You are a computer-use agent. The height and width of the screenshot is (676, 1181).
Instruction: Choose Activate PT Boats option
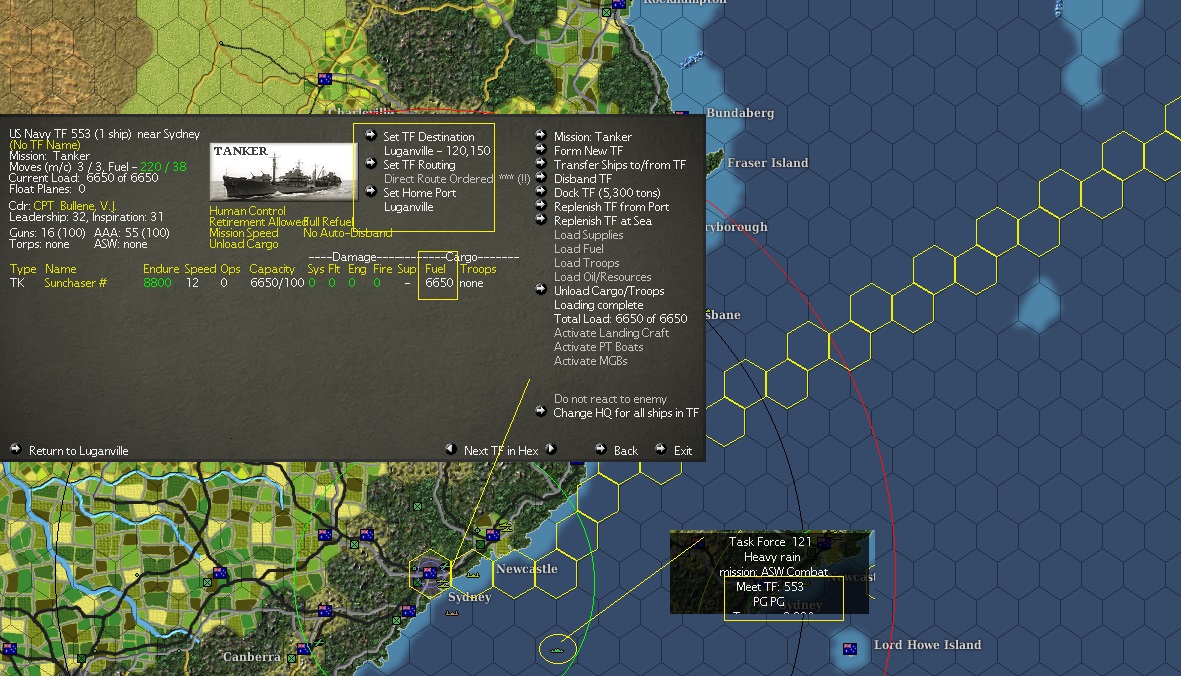point(598,347)
